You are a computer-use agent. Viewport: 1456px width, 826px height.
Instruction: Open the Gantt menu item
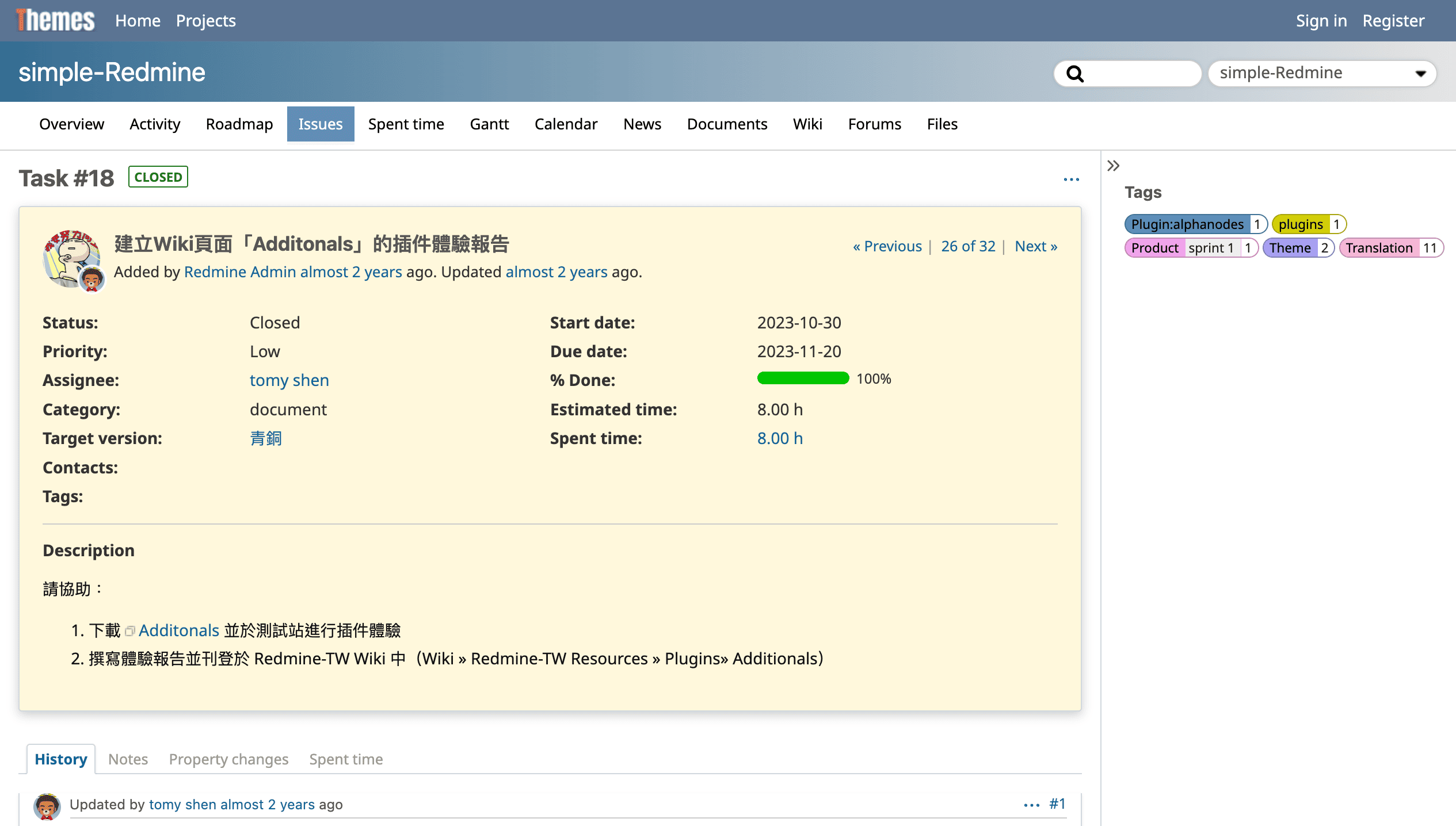(489, 124)
